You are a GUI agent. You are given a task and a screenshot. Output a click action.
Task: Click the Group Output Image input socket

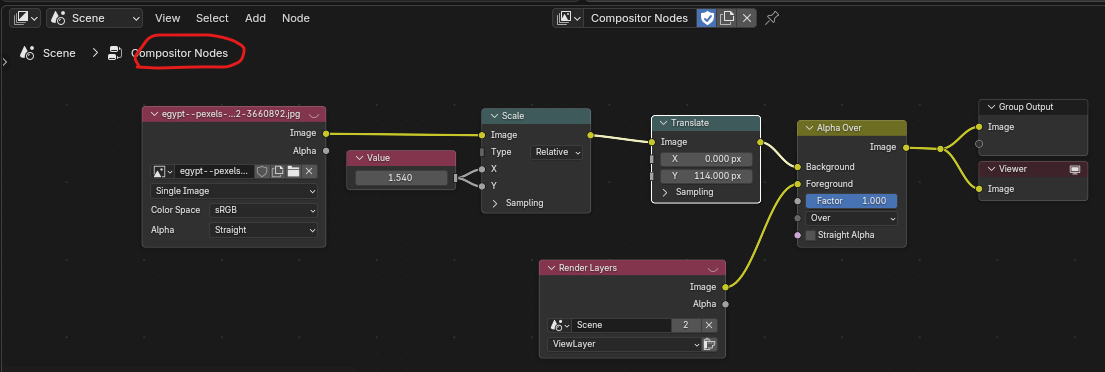pyautogui.click(x=979, y=127)
